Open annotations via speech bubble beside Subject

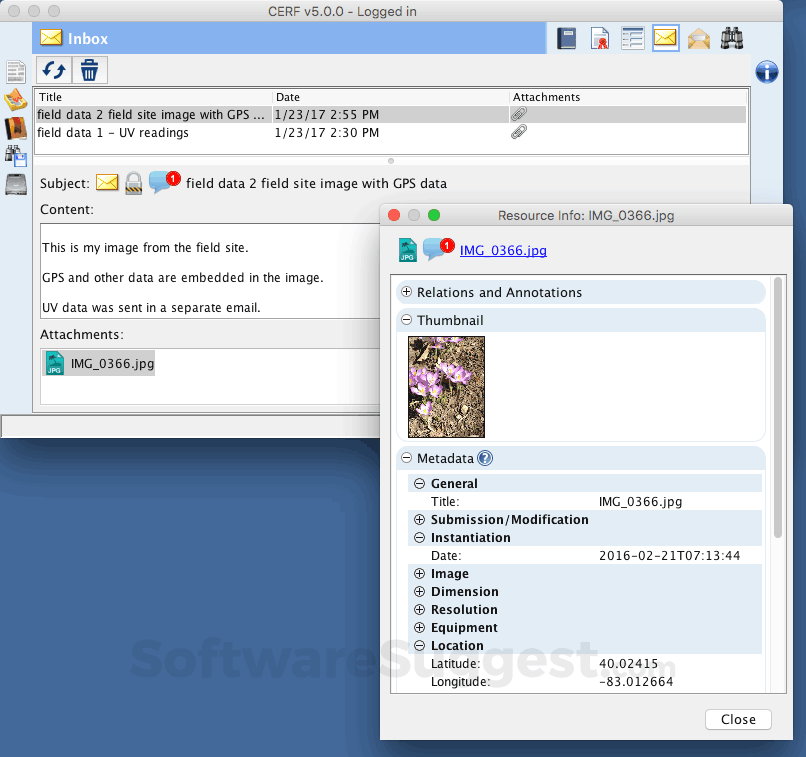(160, 182)
